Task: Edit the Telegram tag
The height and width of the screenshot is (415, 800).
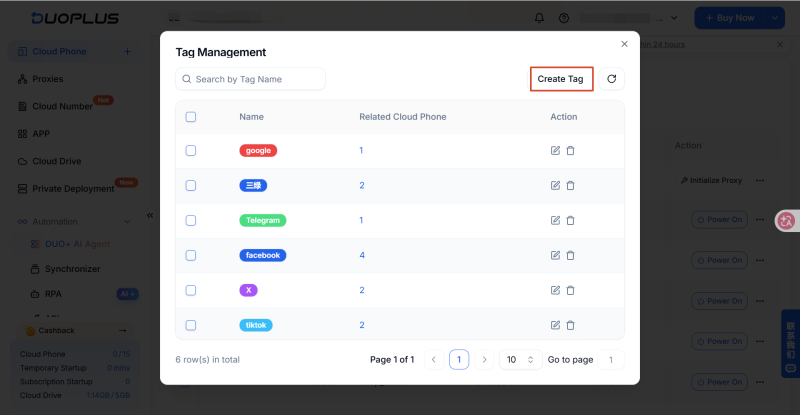Action: click(555, 220)
